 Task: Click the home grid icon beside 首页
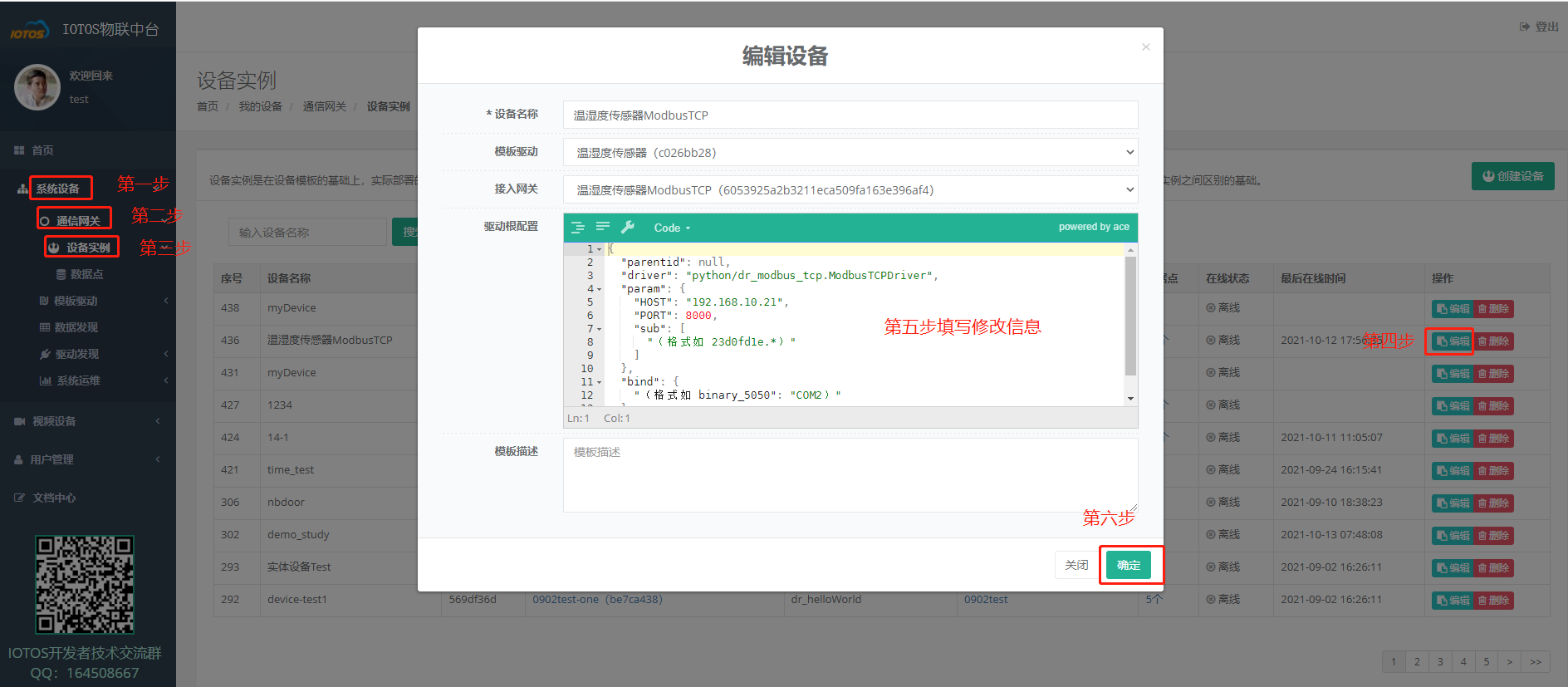coord(19,150)
